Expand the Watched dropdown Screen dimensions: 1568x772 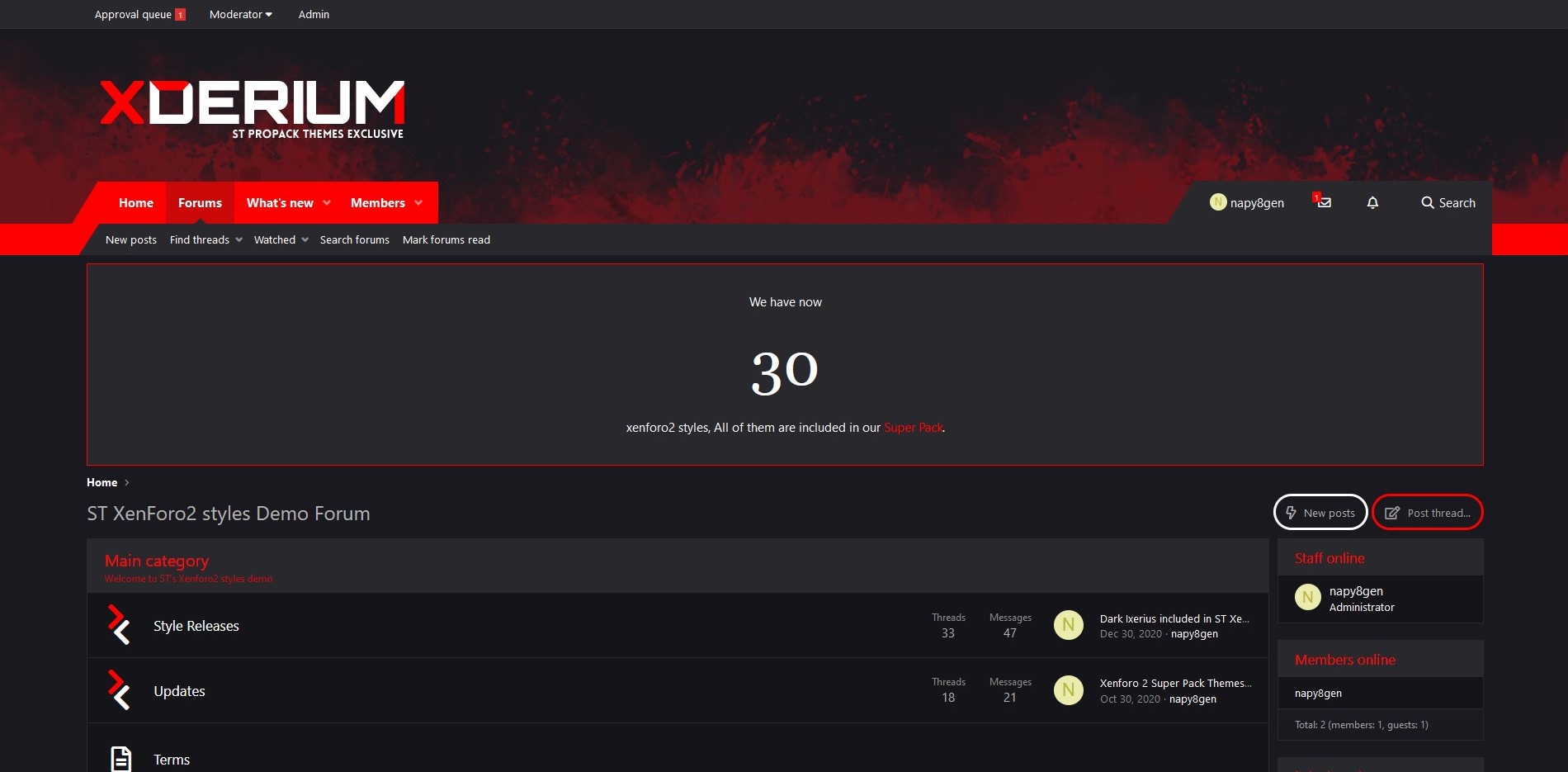305,239
